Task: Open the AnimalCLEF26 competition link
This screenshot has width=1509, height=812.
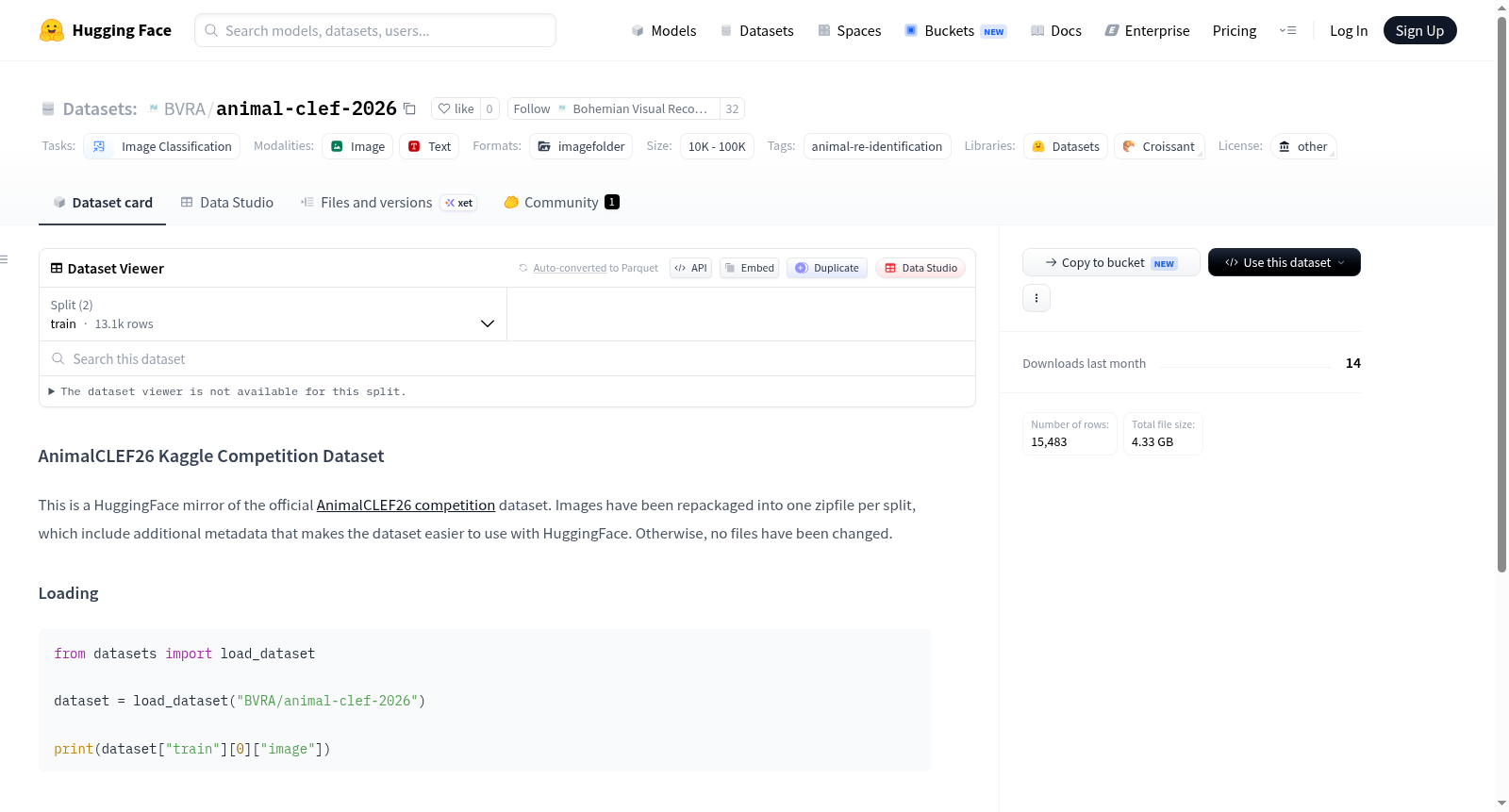Action: tap(406, 505)
